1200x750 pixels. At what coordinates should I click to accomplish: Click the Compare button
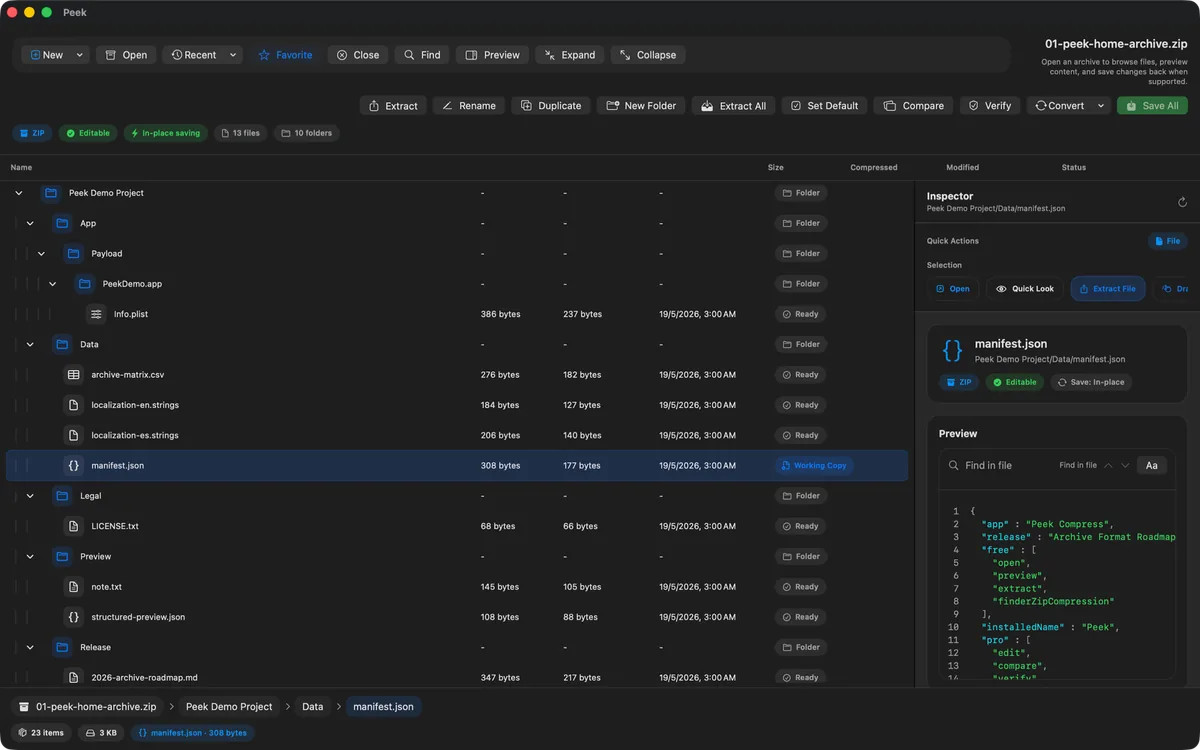click(x=914, y=105)
